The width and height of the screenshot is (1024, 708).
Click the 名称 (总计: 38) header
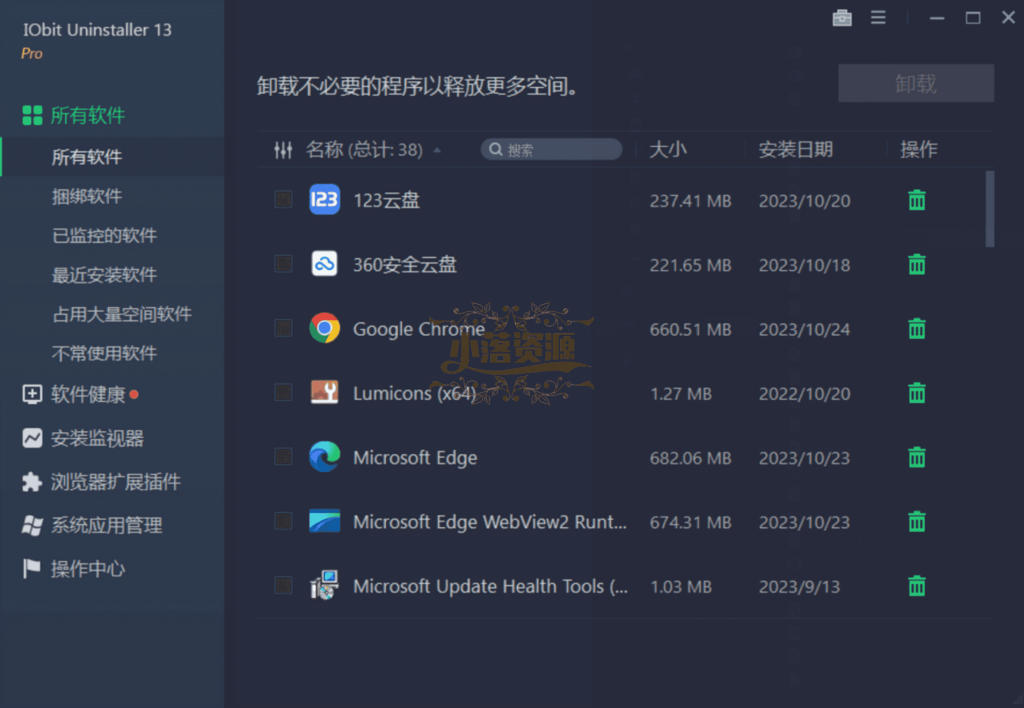click(364, 150)
